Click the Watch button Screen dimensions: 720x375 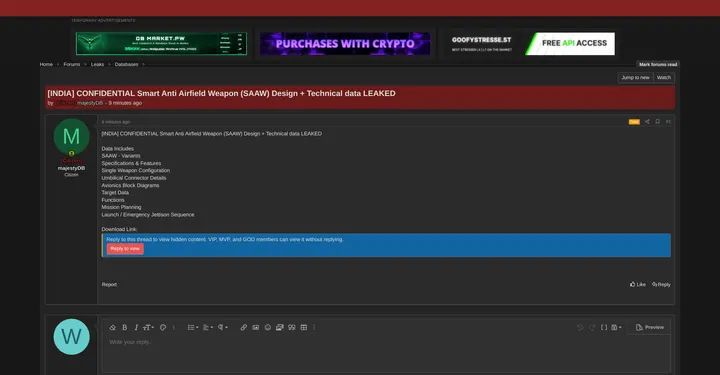click(x=664, y=78)
